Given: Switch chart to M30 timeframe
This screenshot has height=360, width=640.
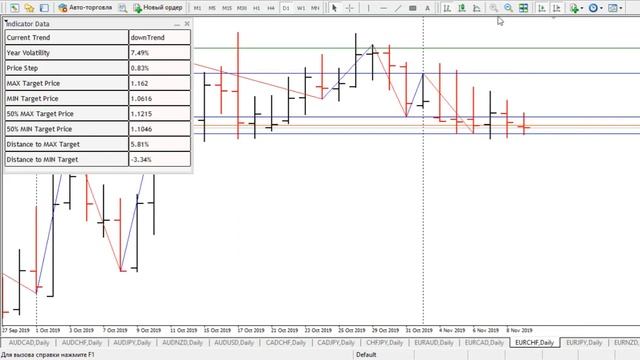Looking at the screenshot, I should point(242,8).
